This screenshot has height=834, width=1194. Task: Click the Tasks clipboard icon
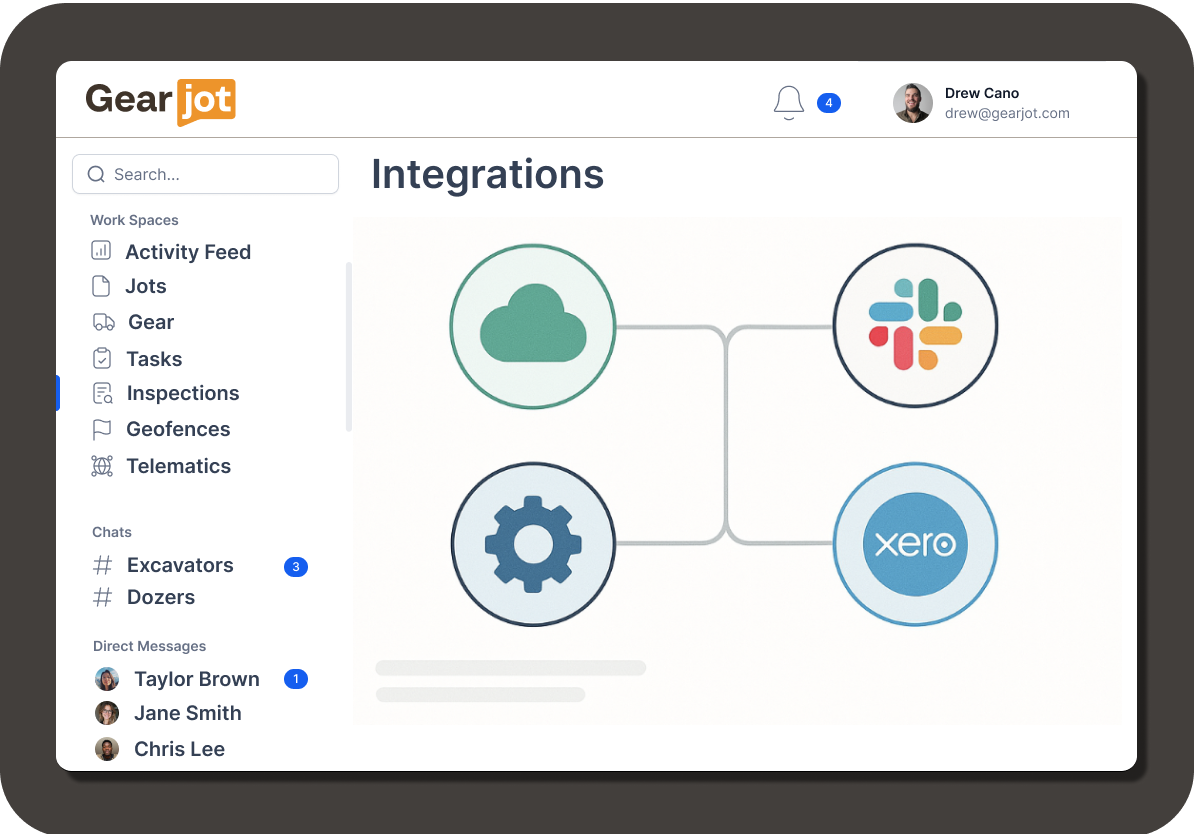(x=102, y=358)
